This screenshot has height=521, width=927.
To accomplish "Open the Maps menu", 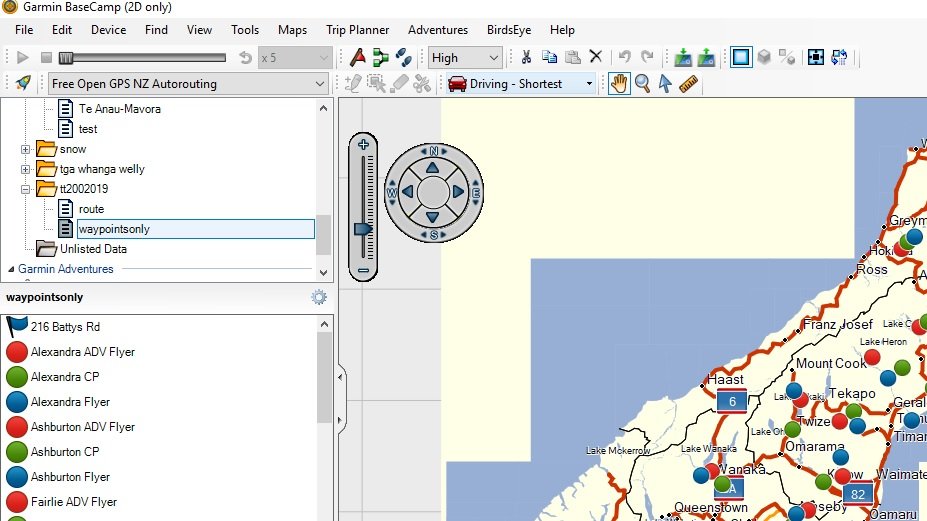I will pos(292,30).
